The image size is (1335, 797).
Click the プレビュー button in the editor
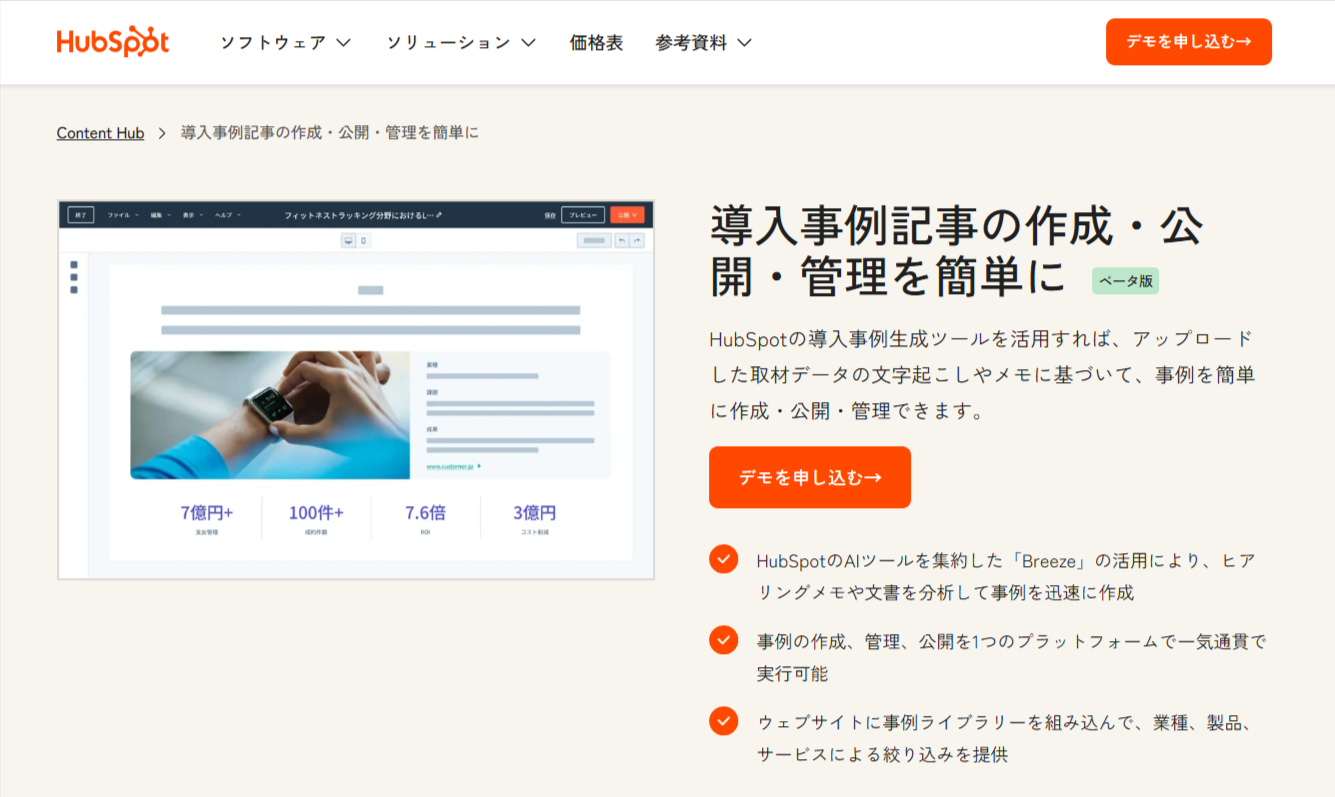584,215
